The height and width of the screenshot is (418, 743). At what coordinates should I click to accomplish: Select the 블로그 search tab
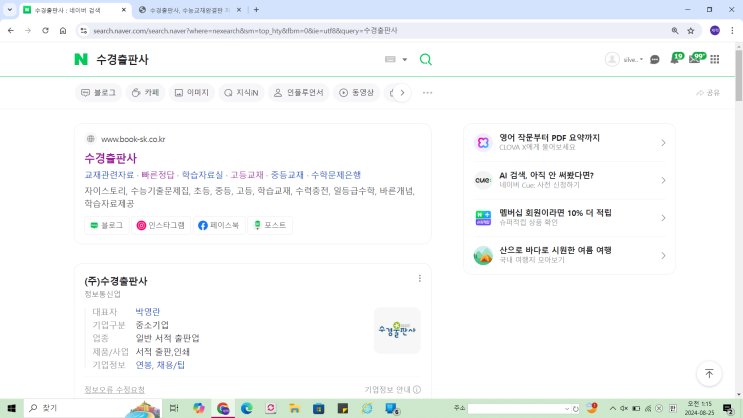[x=99, y=92]
